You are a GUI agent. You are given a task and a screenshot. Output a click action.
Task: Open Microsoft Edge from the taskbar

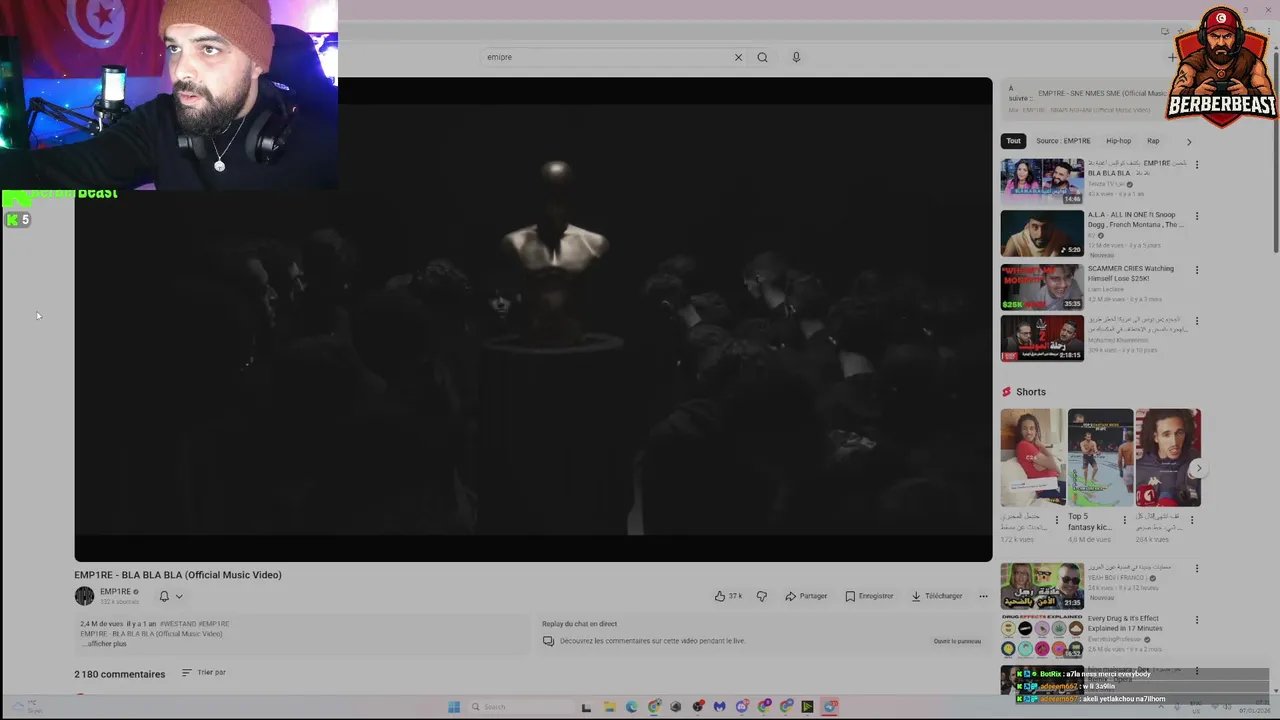(632, 707)
